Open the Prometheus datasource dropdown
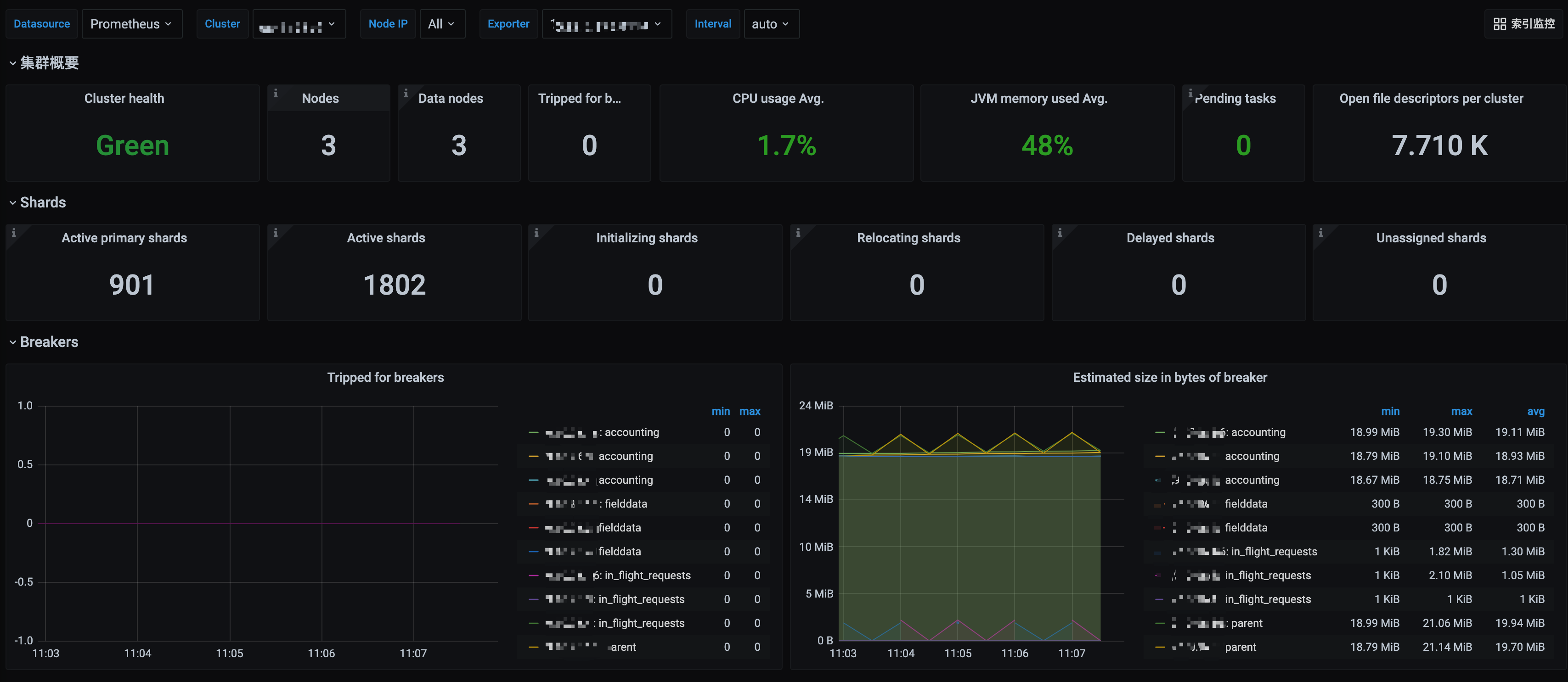 click(x=131, y=24)
